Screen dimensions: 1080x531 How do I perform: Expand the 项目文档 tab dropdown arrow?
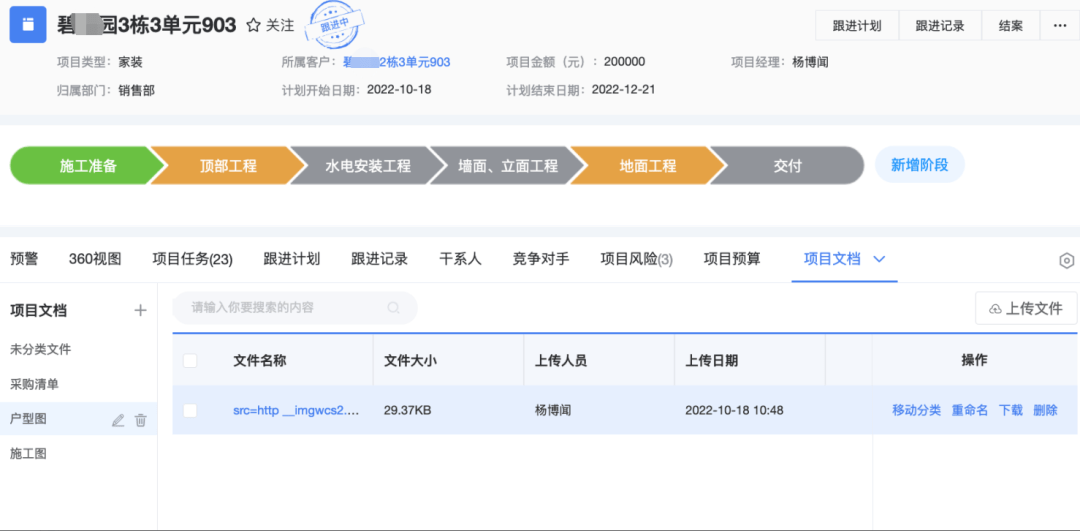click(879, 259)
